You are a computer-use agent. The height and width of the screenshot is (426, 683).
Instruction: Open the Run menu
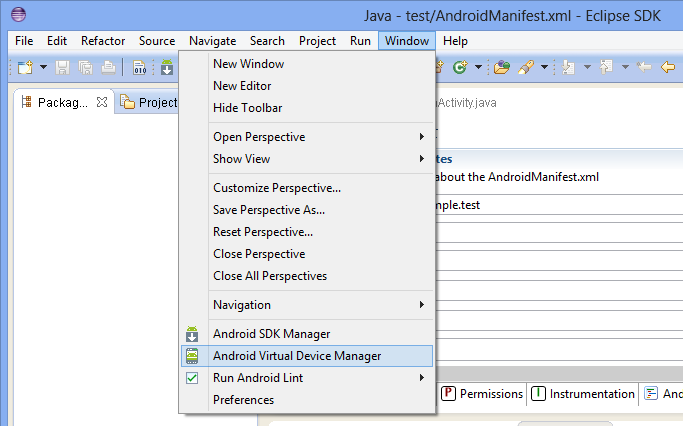coord(360,41)
